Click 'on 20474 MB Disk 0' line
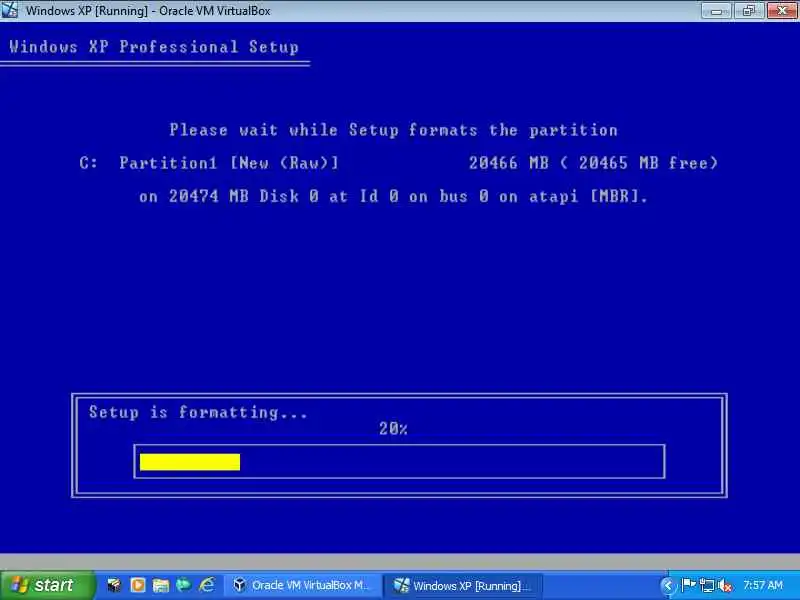Screen dimensions: 800x600 393,196
